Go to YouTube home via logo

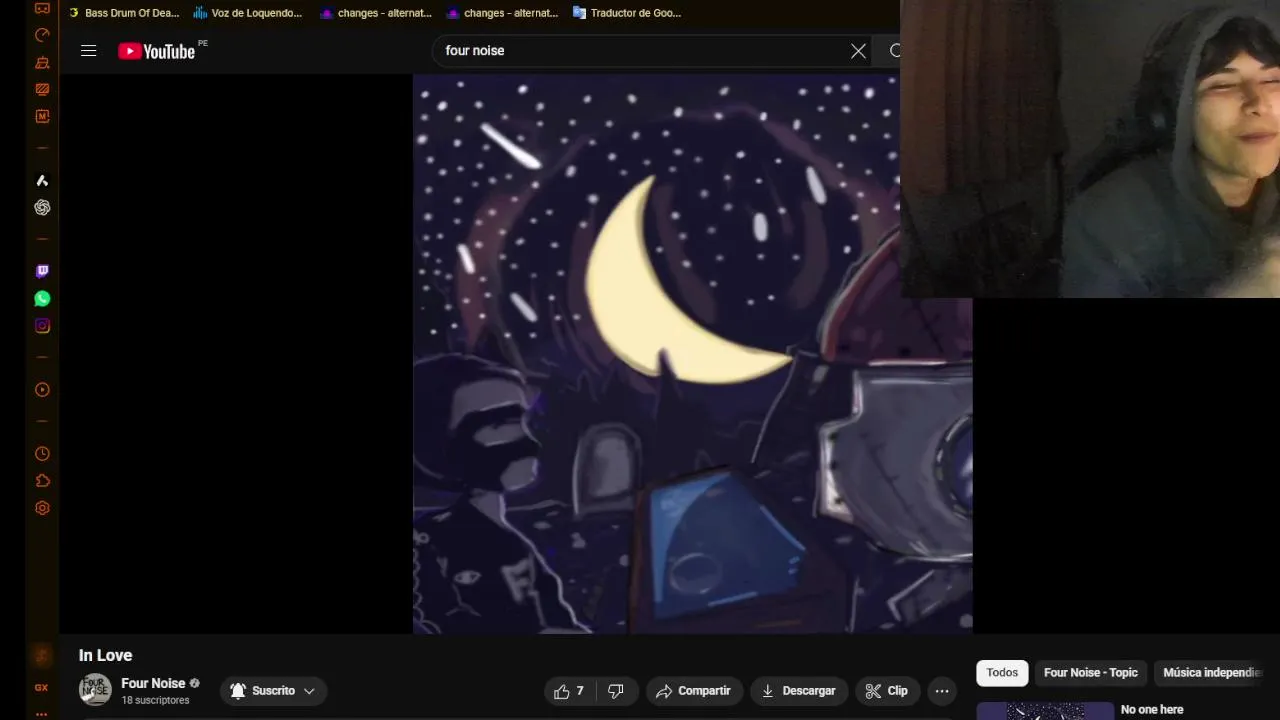coord(157,51)
